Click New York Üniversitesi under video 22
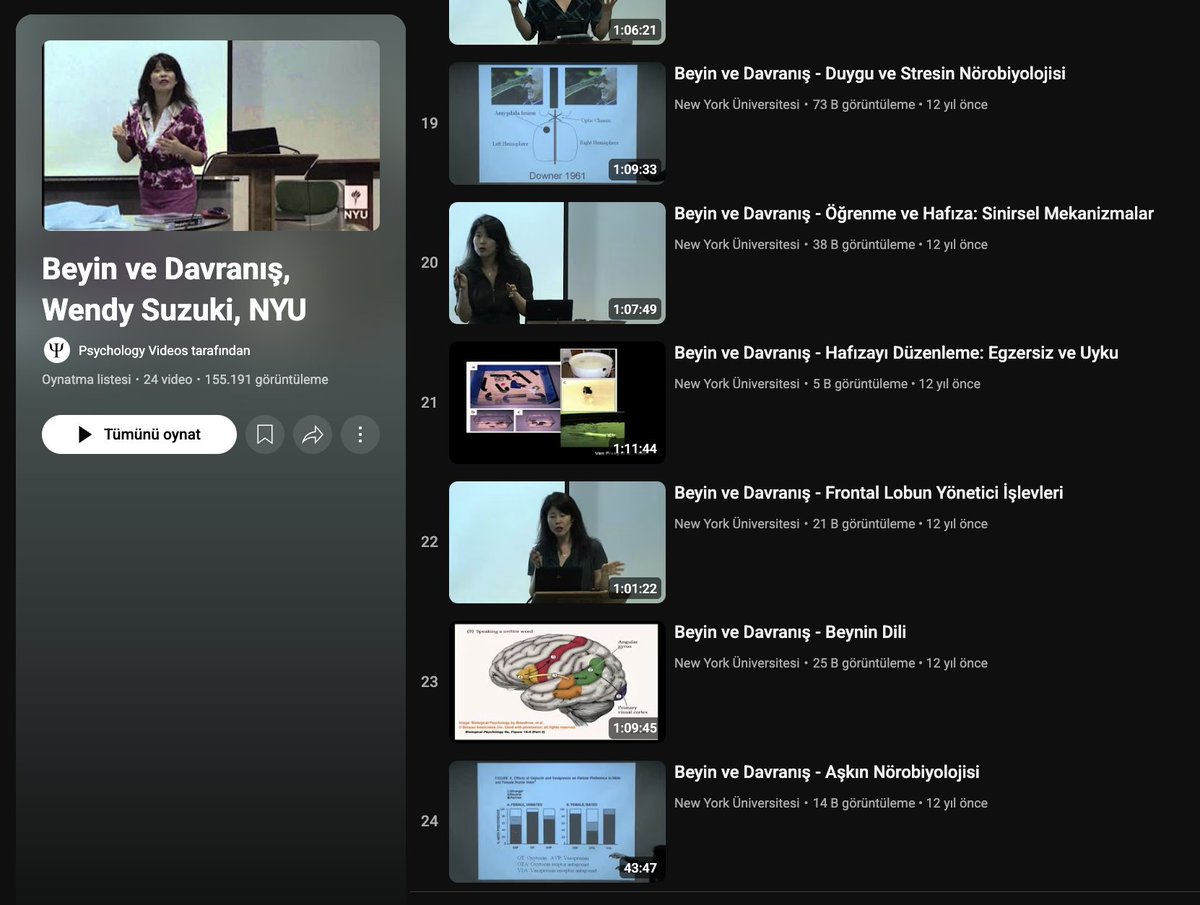The image size is (1200, 905). coord(737,524)
